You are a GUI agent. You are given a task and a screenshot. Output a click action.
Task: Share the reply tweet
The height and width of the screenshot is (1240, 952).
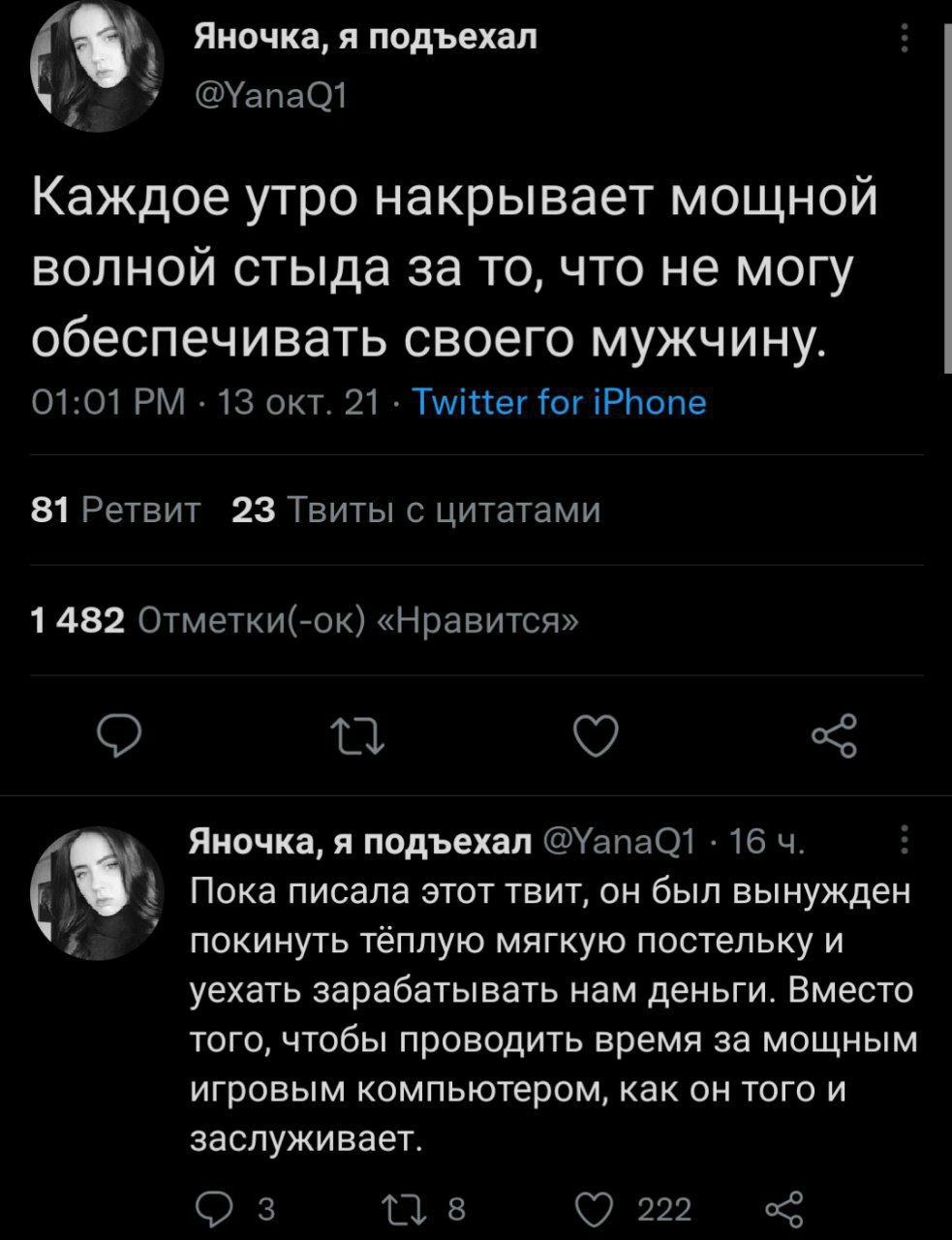coord(784,1208)
